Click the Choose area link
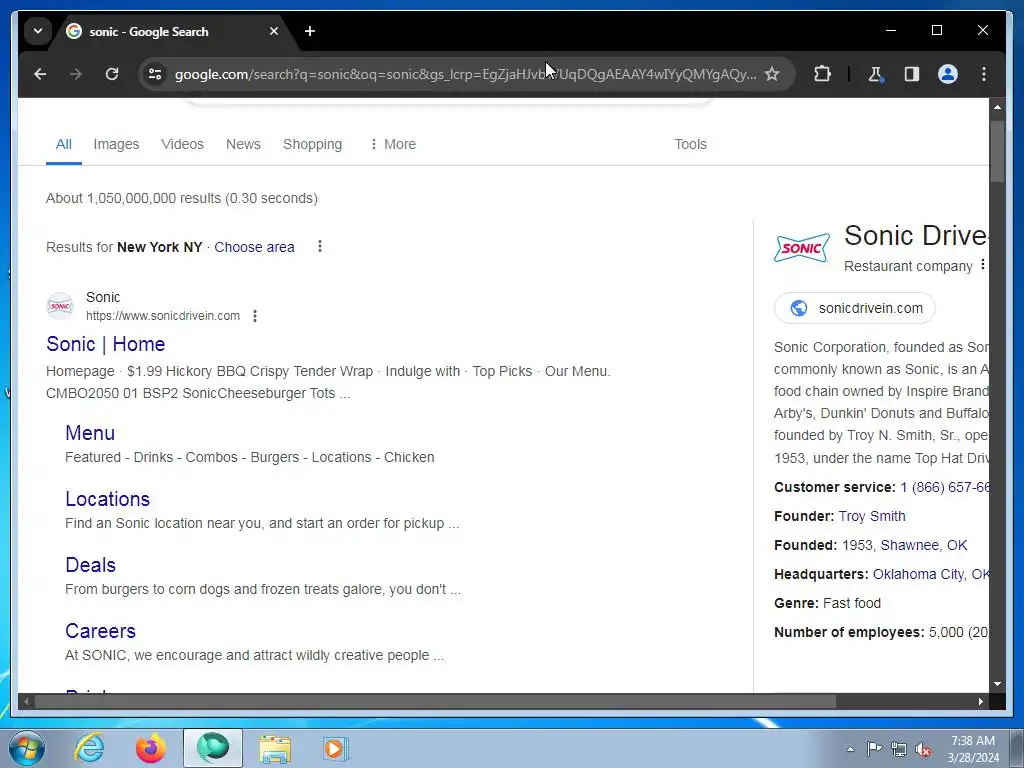1024x768 pixels. (x=254, y=248)
